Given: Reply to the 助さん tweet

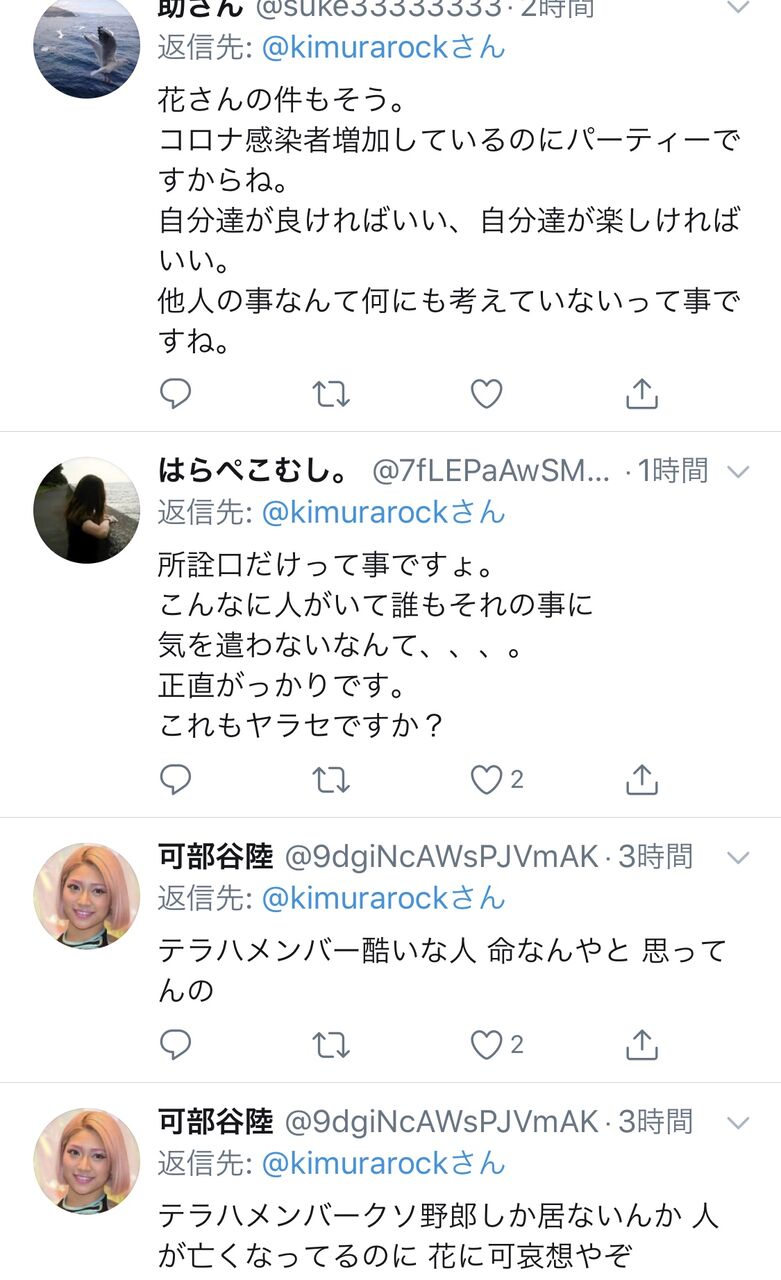Looking at the screenshot, I should [x=175, y=394].
